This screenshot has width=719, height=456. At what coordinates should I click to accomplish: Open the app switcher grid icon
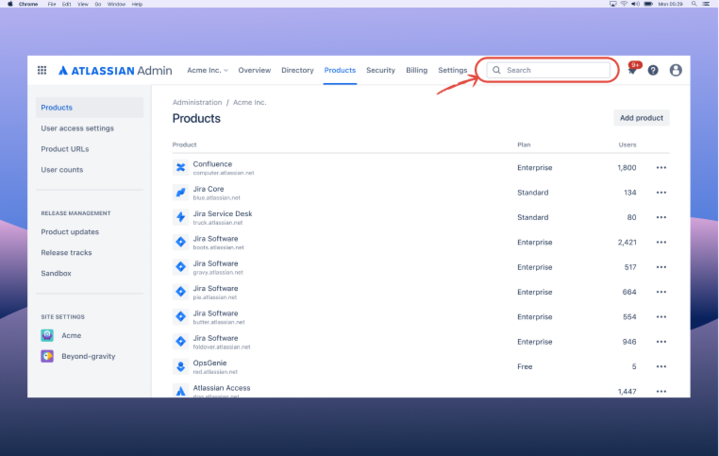(42, 70)
